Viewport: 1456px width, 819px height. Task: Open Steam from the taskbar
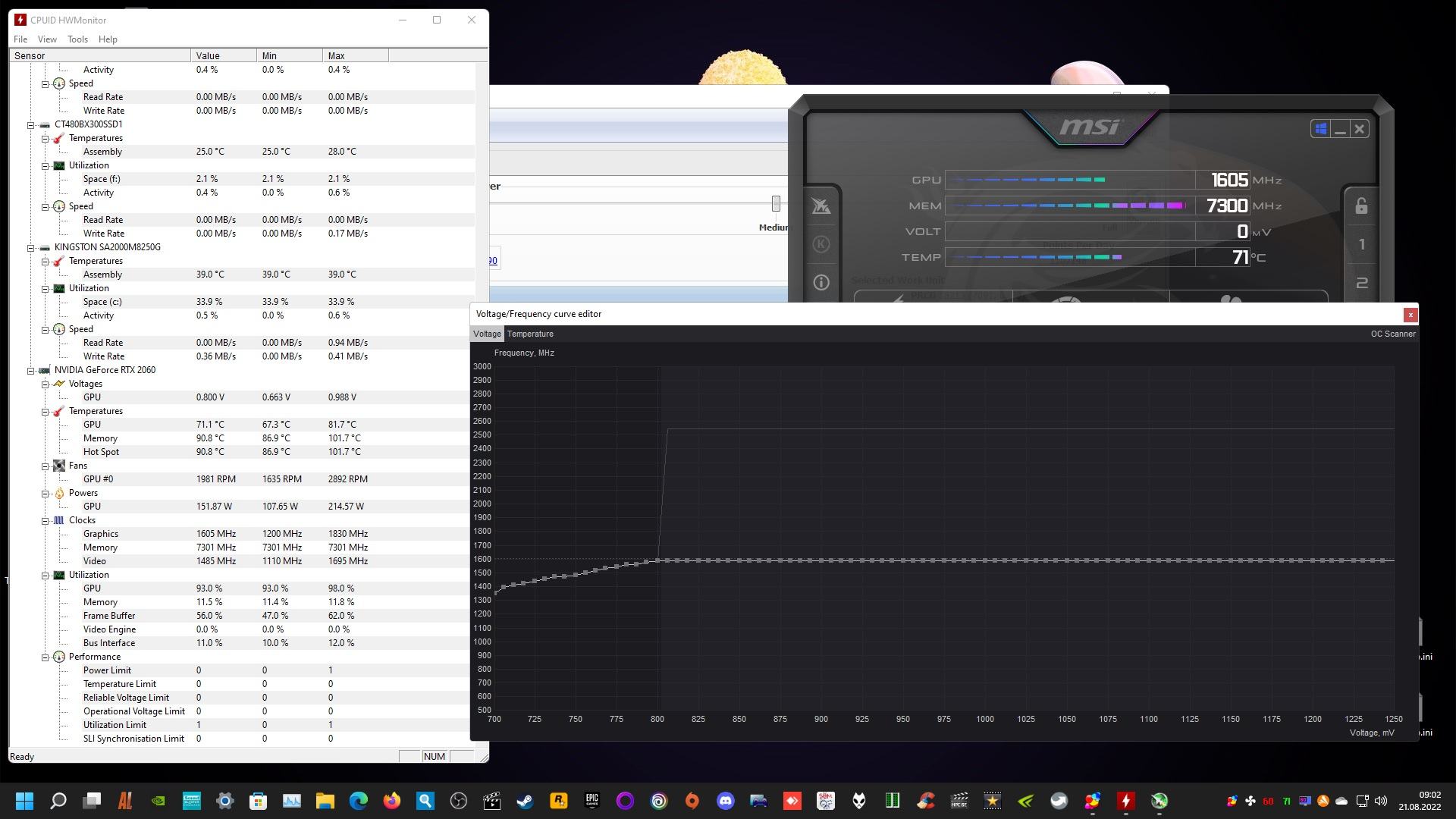pyautogui.click(x=526, y=801)
